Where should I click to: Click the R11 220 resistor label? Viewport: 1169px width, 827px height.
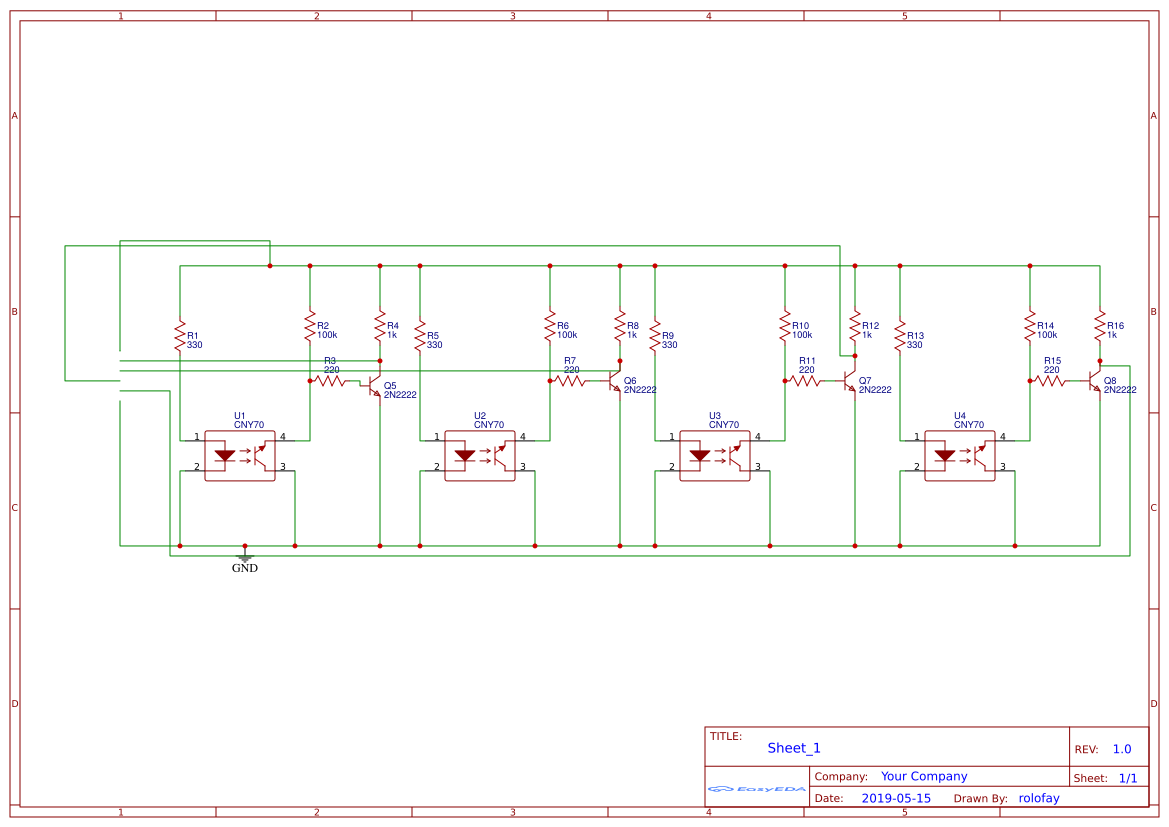[x=808, y=364]
